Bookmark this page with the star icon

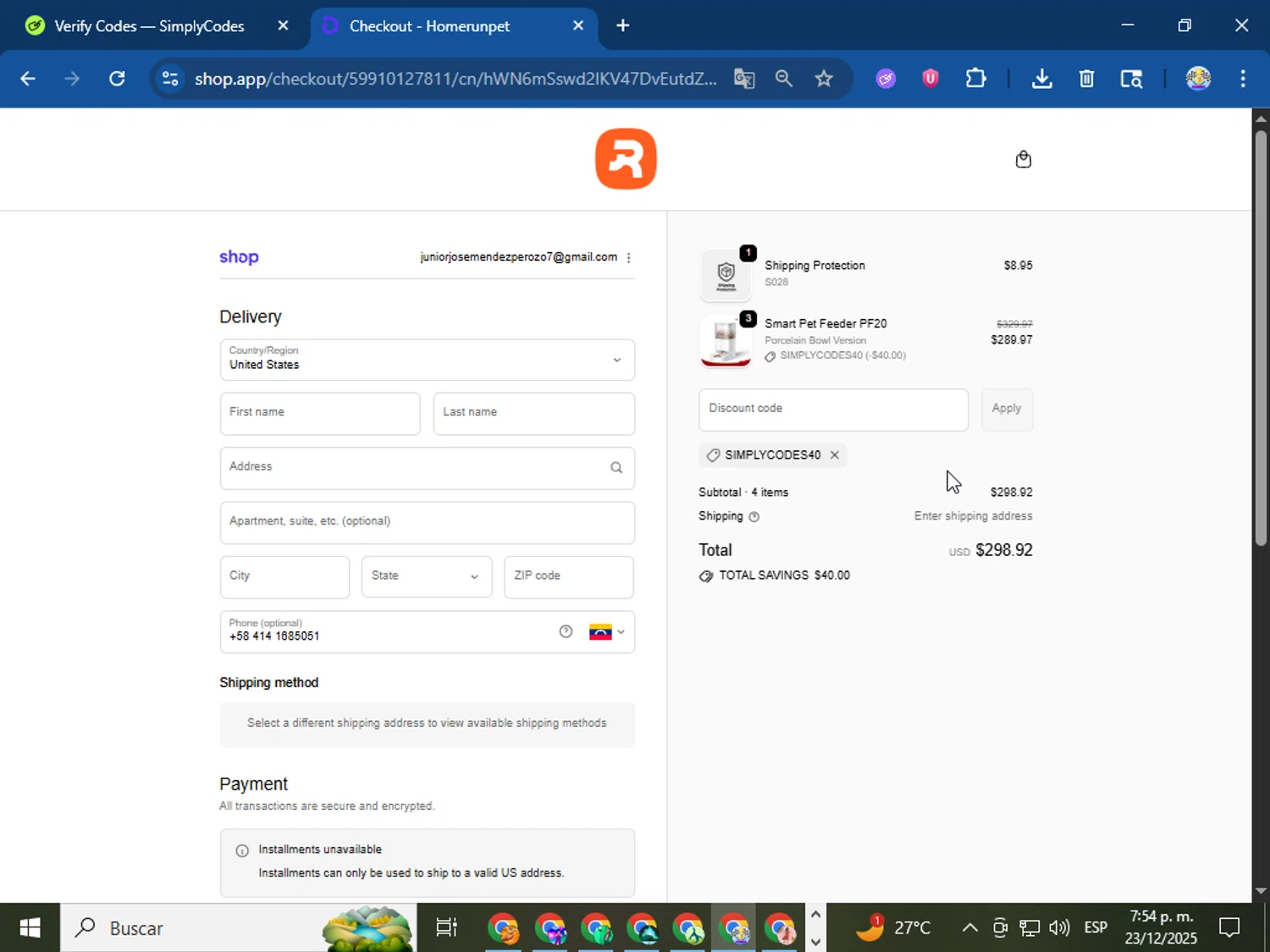click(x=824, y=79)
